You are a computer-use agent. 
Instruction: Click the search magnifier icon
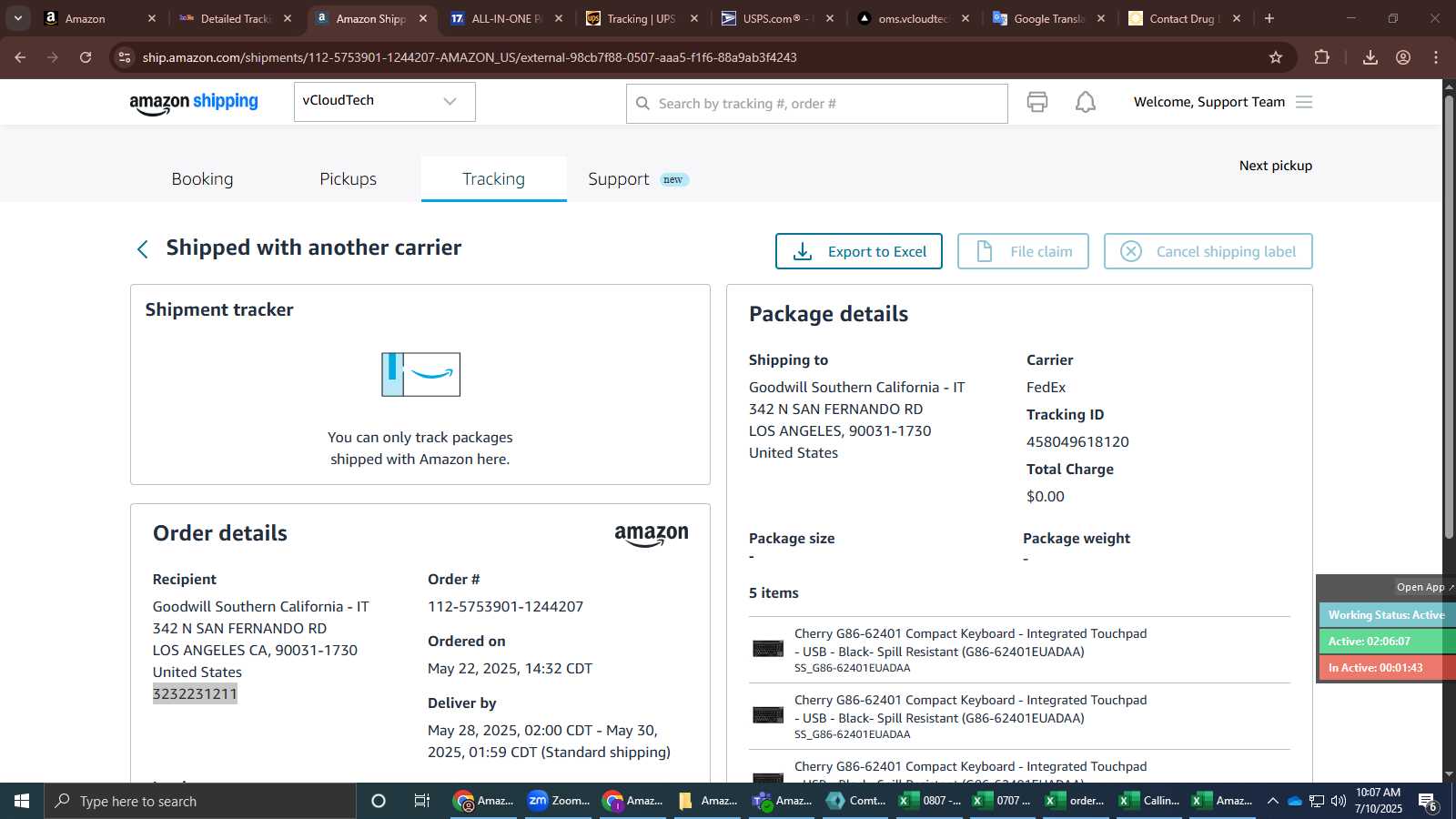tap(642, 104)
